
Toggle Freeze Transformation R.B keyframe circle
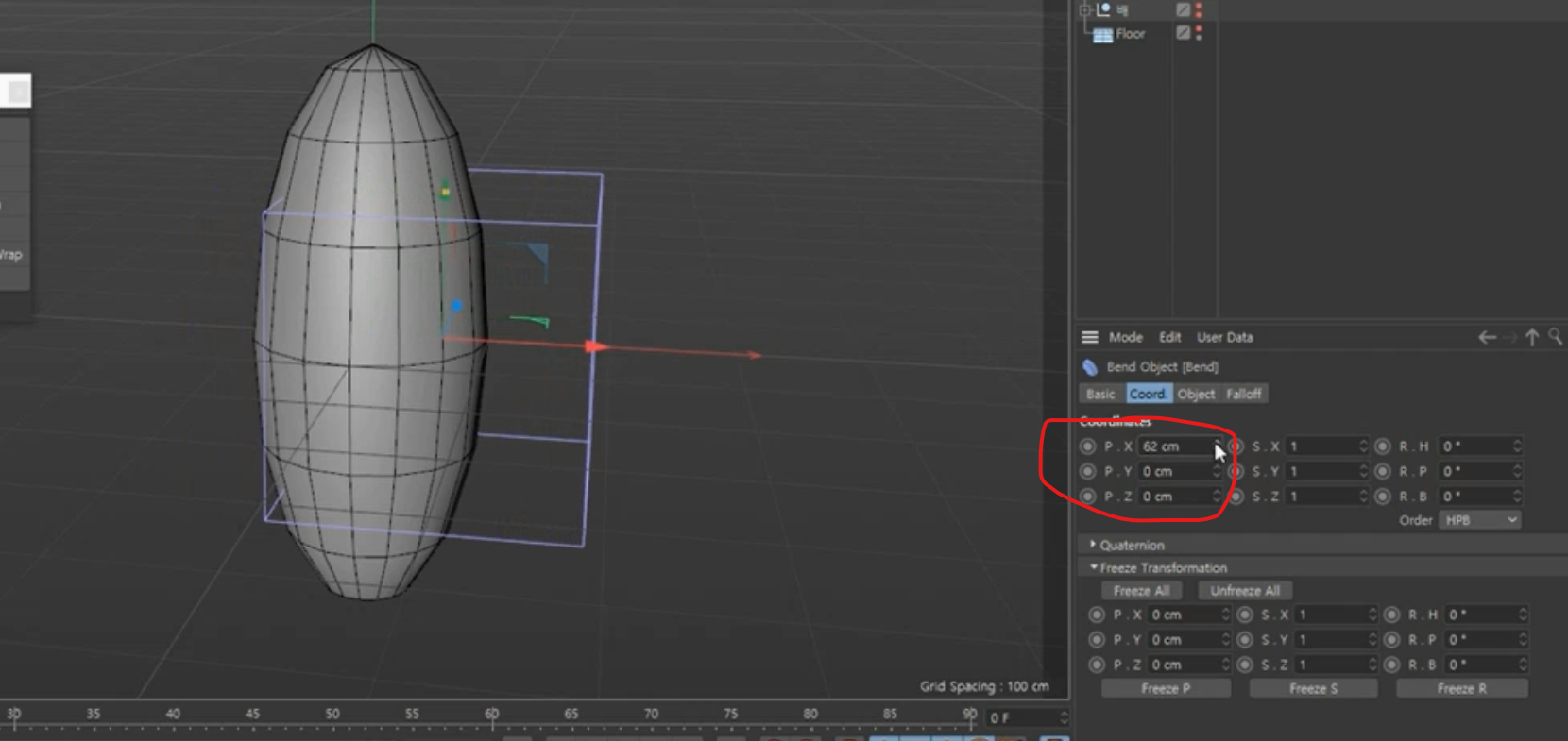coord(1392,665)
